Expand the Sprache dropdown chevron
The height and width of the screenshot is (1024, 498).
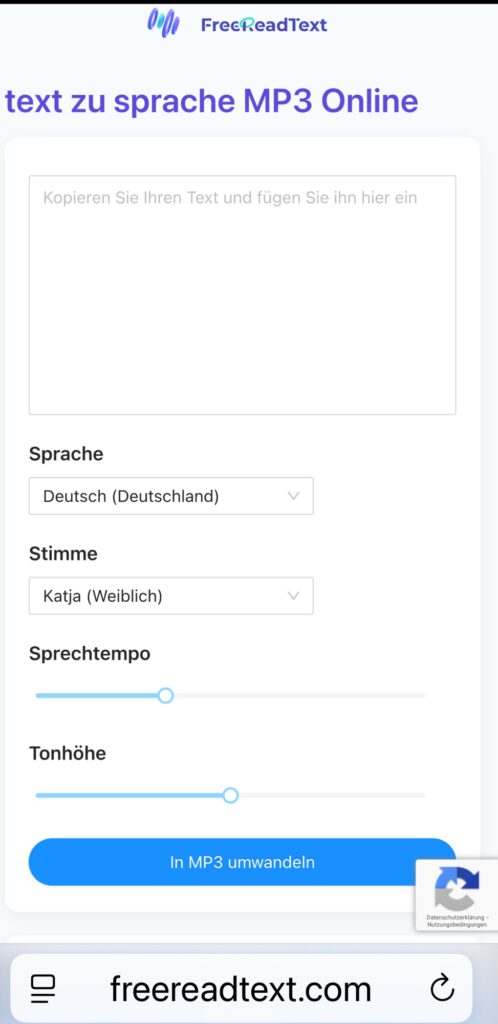pyautogui.click(x=294, y=496)
